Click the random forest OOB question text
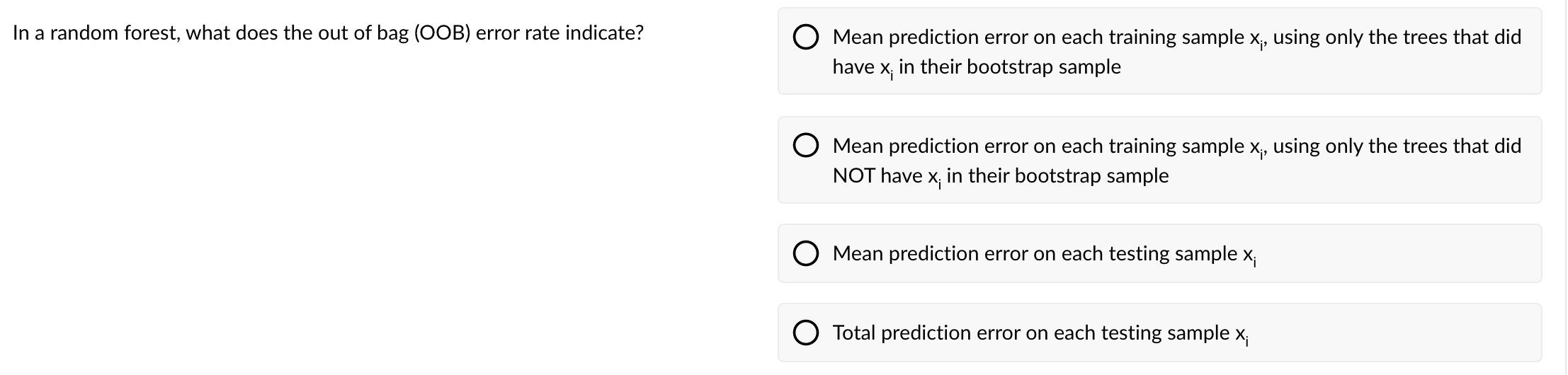The width and height of the screenshot is (1568, 375). pos(328,33)
